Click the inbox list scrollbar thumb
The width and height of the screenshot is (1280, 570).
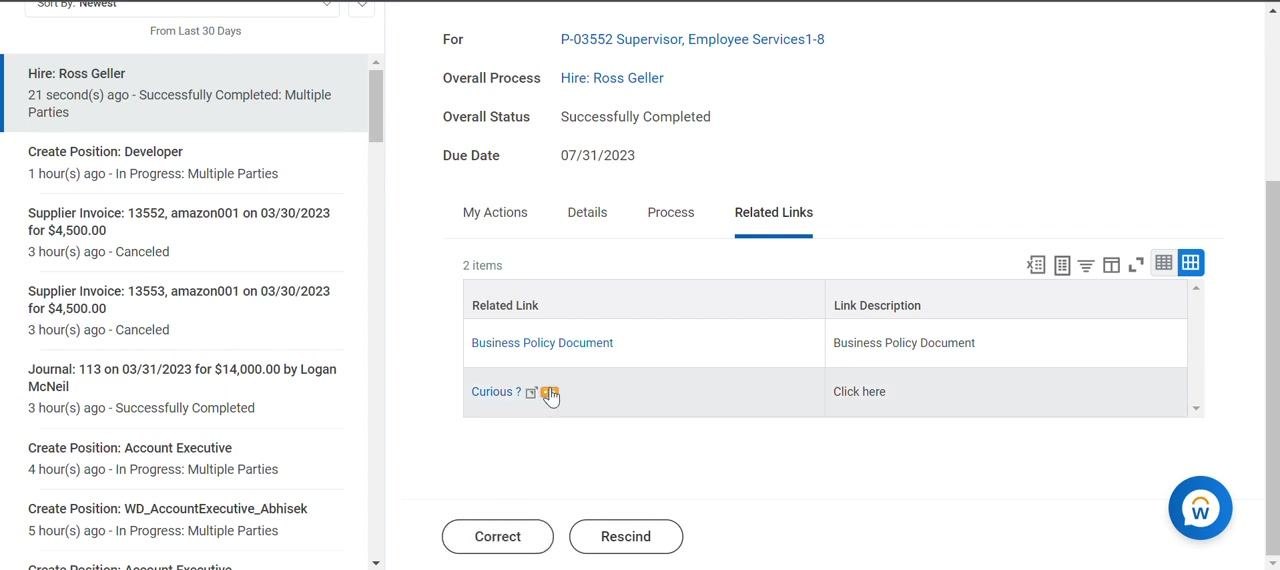point(376,106)
